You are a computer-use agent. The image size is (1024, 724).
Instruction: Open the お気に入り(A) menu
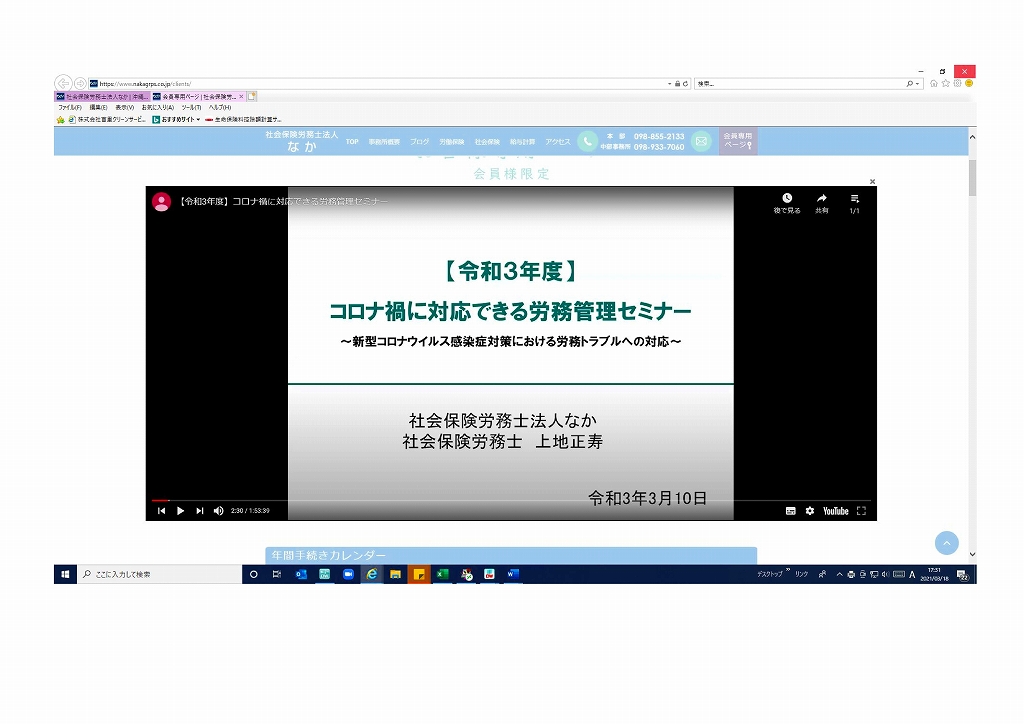point(157,107)
